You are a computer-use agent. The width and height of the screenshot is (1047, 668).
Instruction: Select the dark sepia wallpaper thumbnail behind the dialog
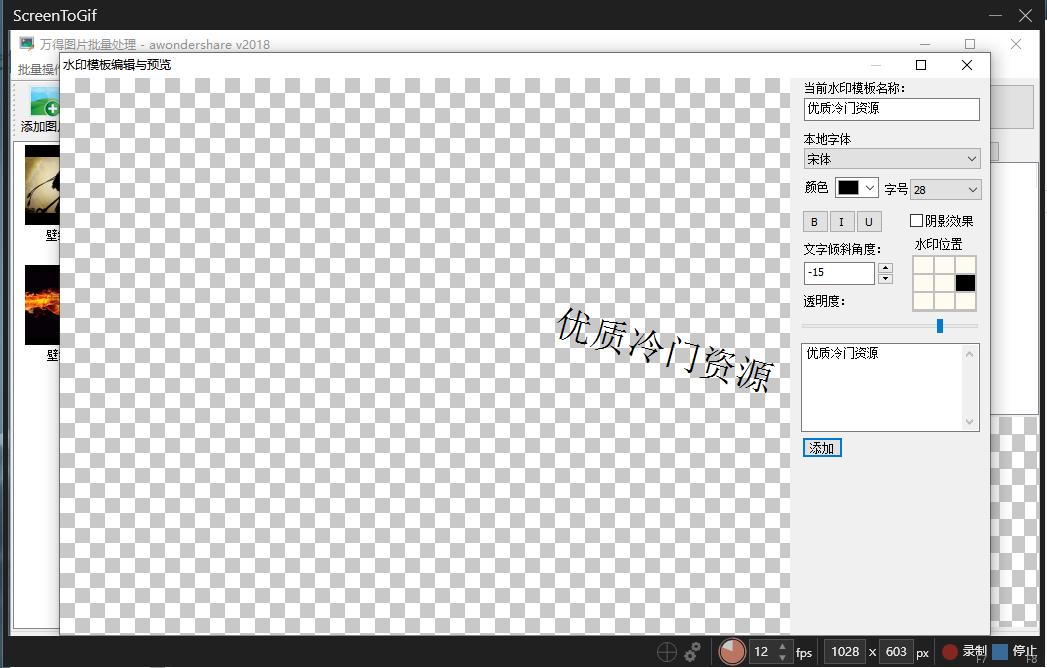click(42, 184)
